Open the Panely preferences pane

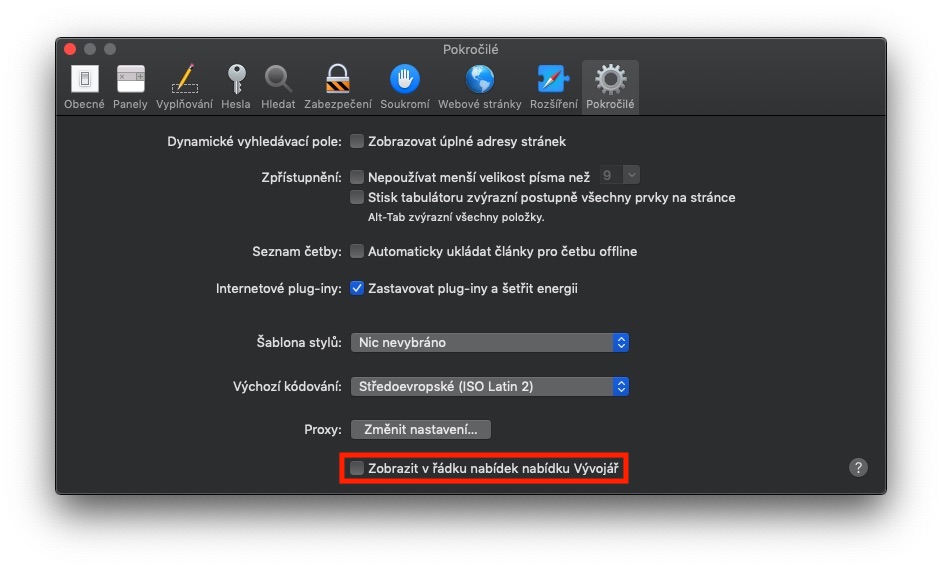pos(130,87)
